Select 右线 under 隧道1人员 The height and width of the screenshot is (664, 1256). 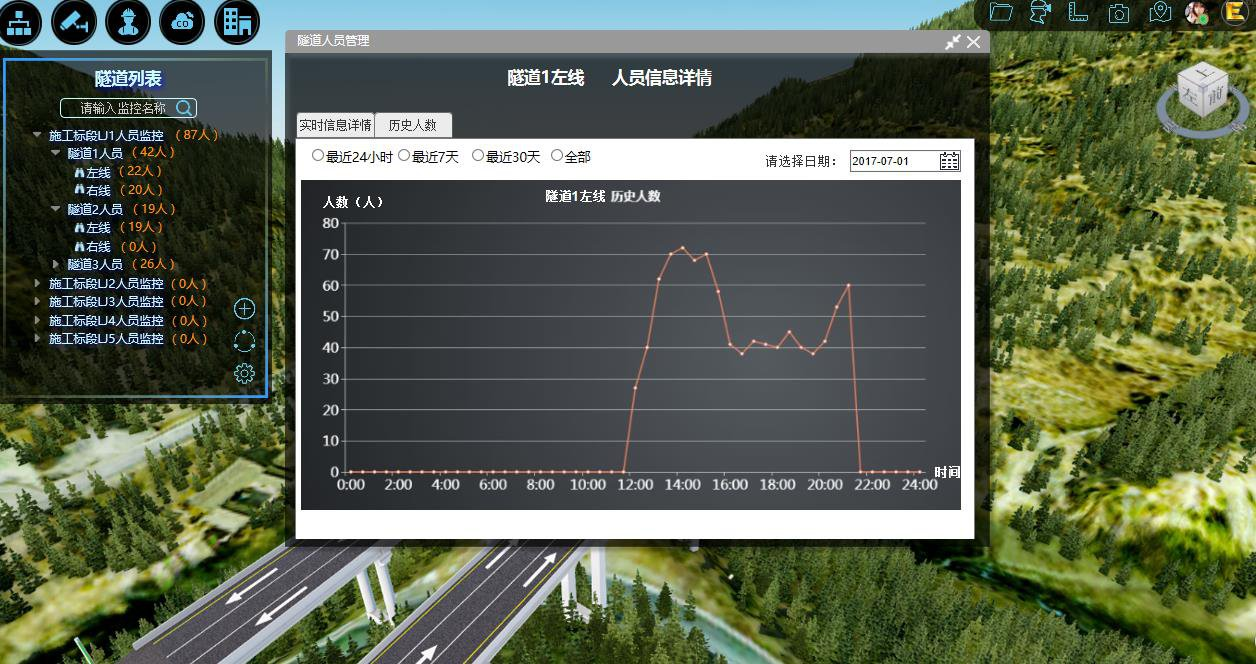98,190
